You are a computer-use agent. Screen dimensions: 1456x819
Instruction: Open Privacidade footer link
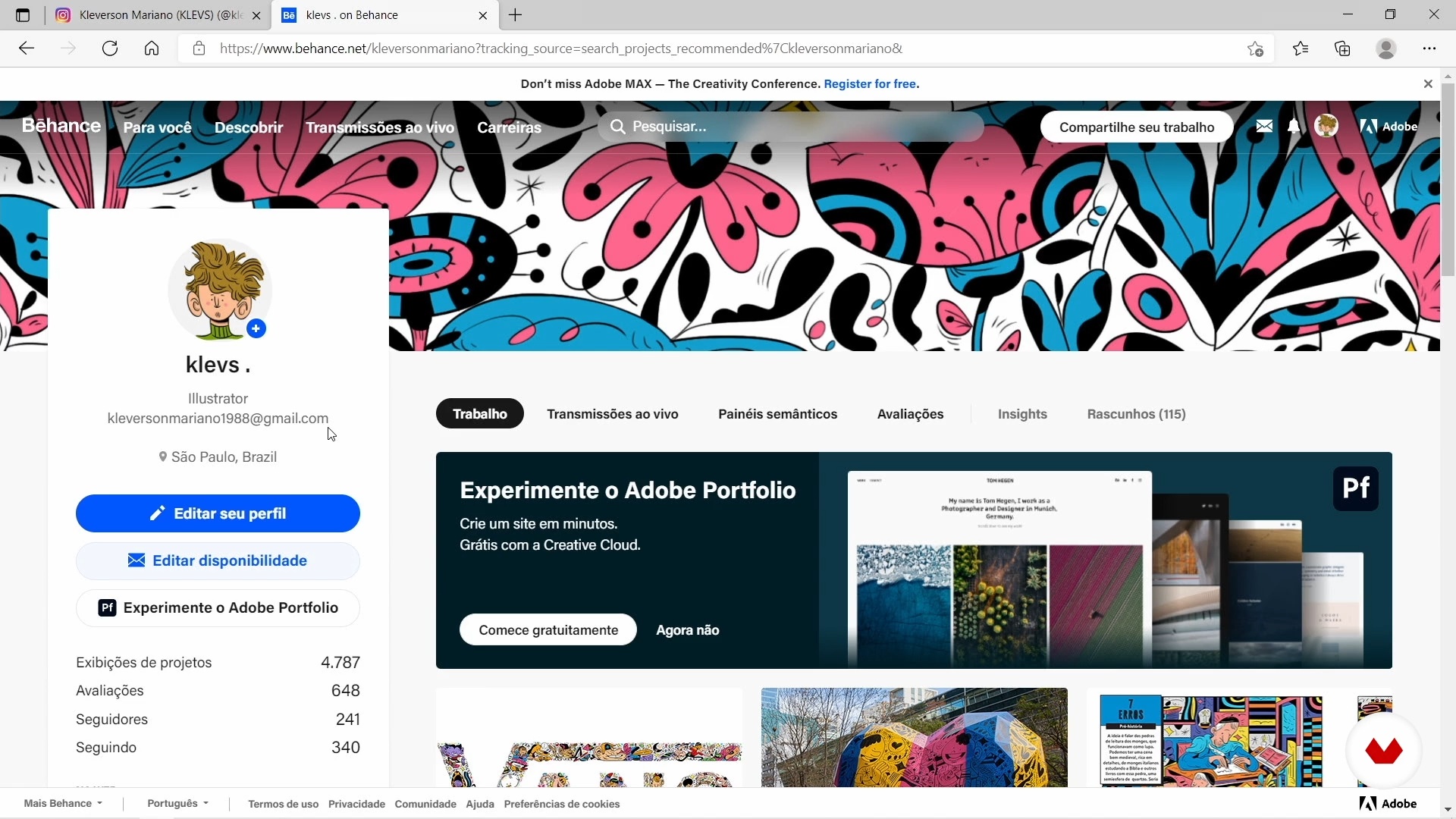356,805
